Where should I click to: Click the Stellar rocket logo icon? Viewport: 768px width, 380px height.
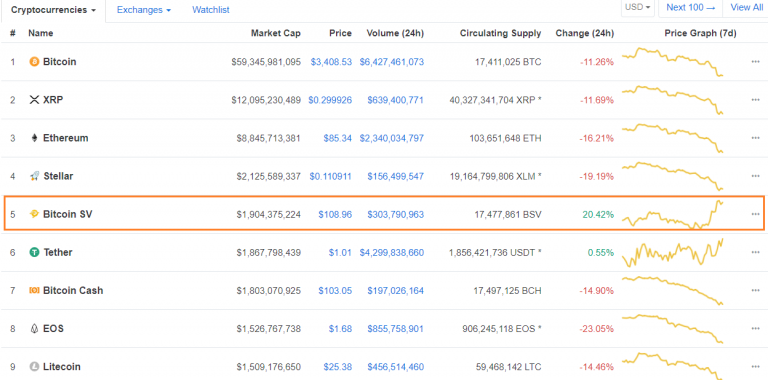pyautogui.click(x=34, y=176)
